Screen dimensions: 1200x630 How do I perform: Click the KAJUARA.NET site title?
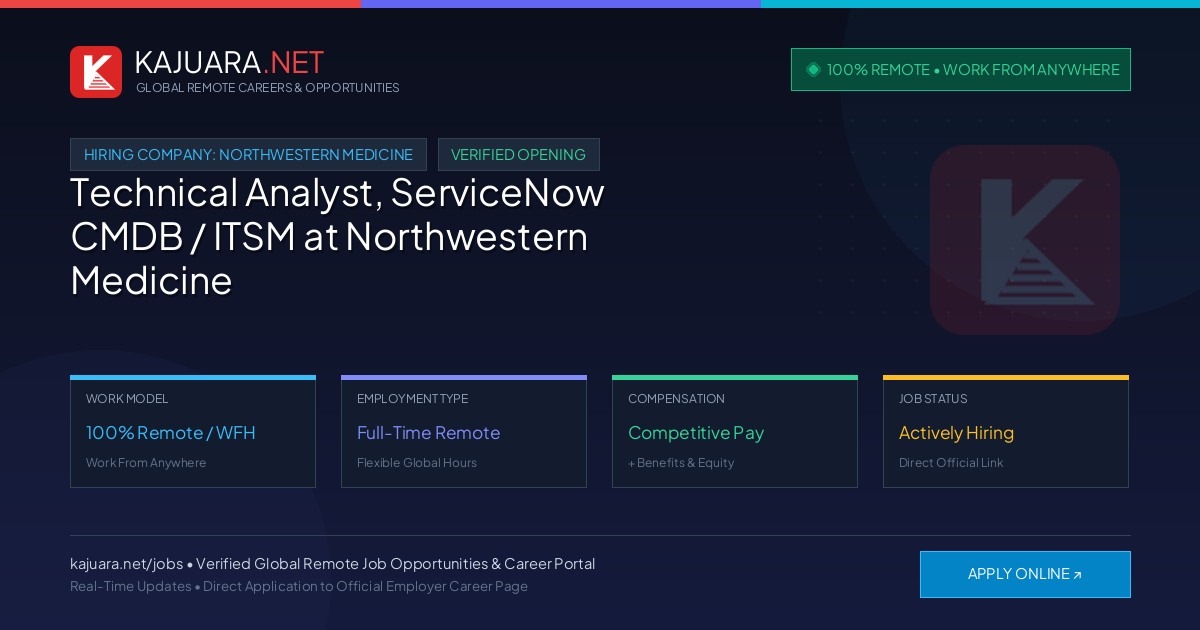point(229,62)
